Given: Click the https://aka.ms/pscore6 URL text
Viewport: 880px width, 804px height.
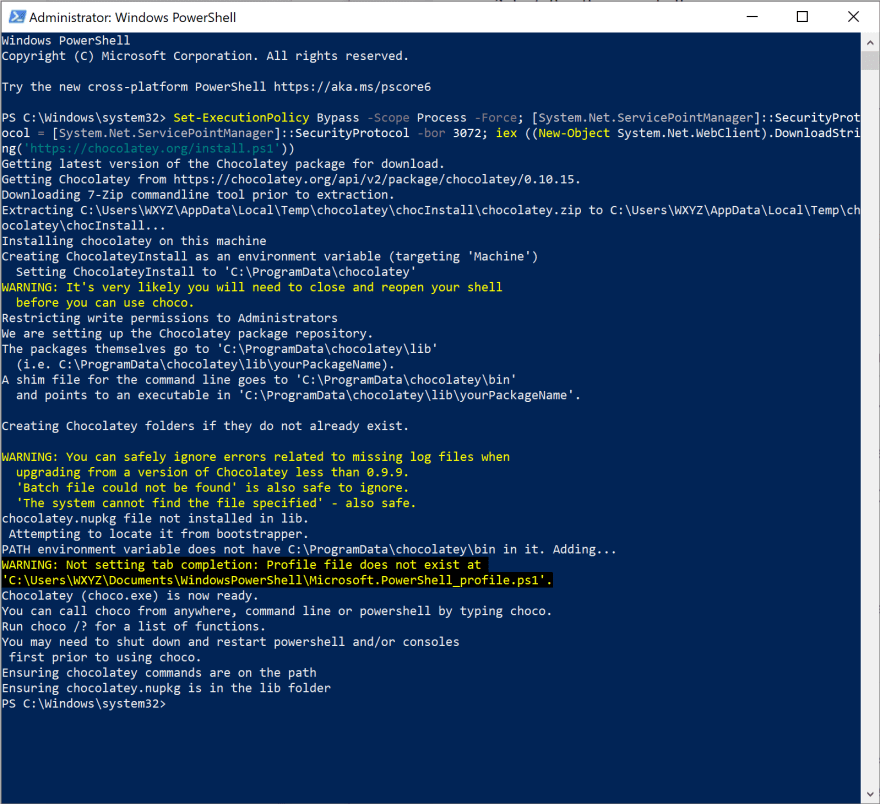Looking at the screenshot, I should pyautogui.click(x=352, y=87).
